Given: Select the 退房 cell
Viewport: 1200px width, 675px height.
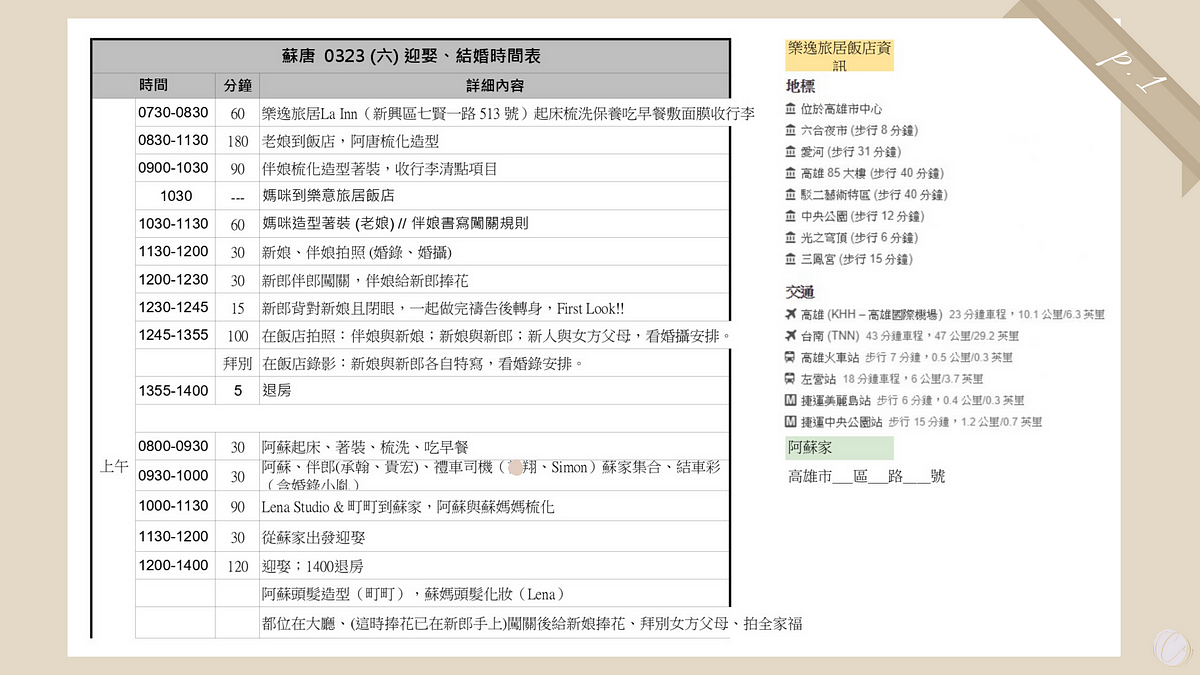Looking at the screenshot, I should 494,391.
